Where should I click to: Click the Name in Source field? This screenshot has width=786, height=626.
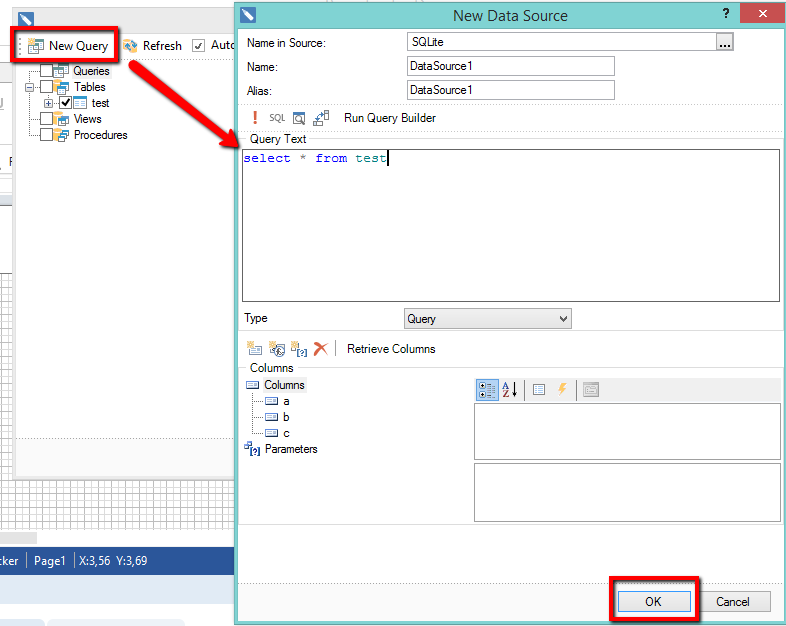coord(561,42)
